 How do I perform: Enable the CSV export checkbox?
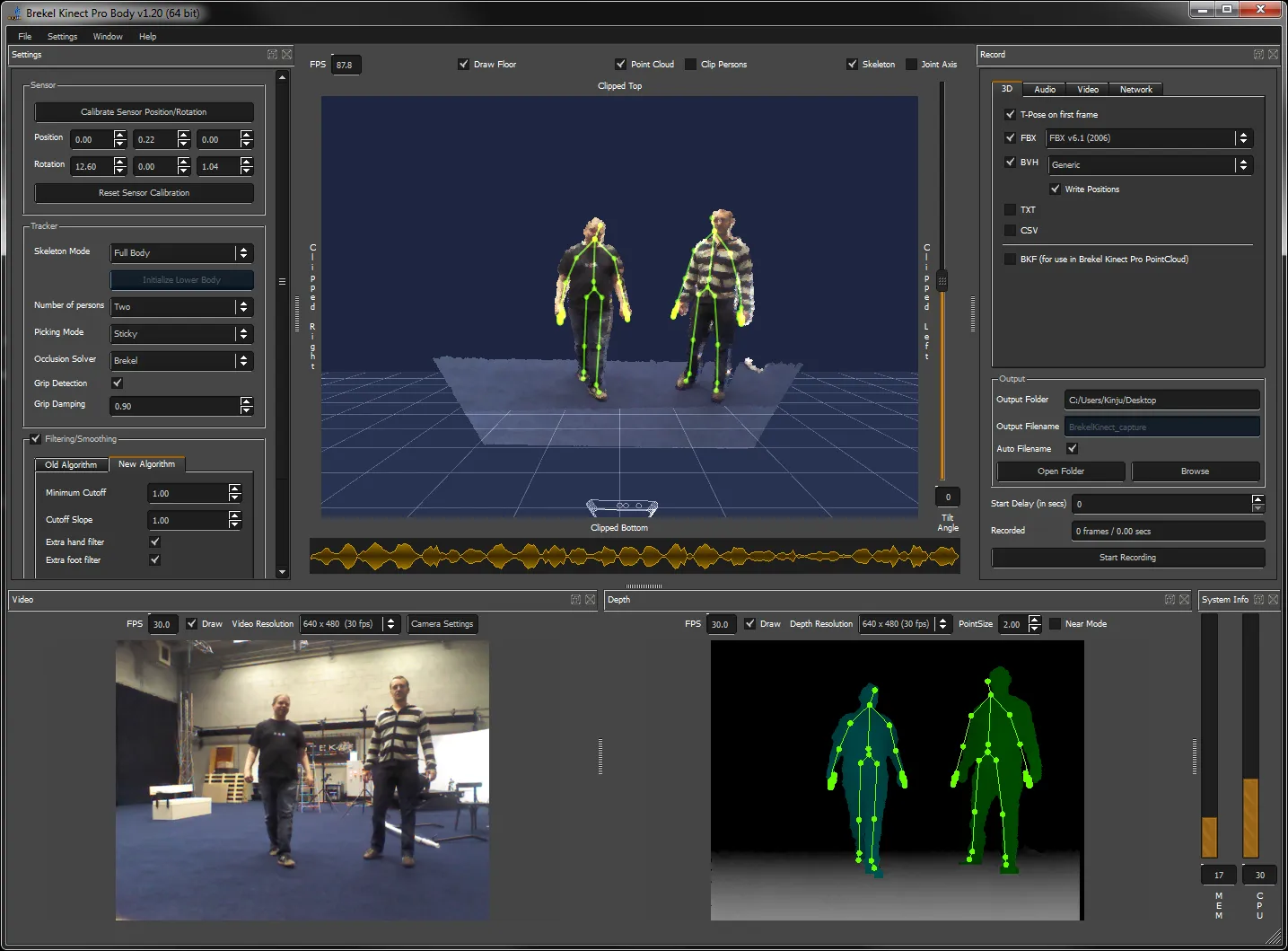pyautogui.click(x=1010, y=230)
